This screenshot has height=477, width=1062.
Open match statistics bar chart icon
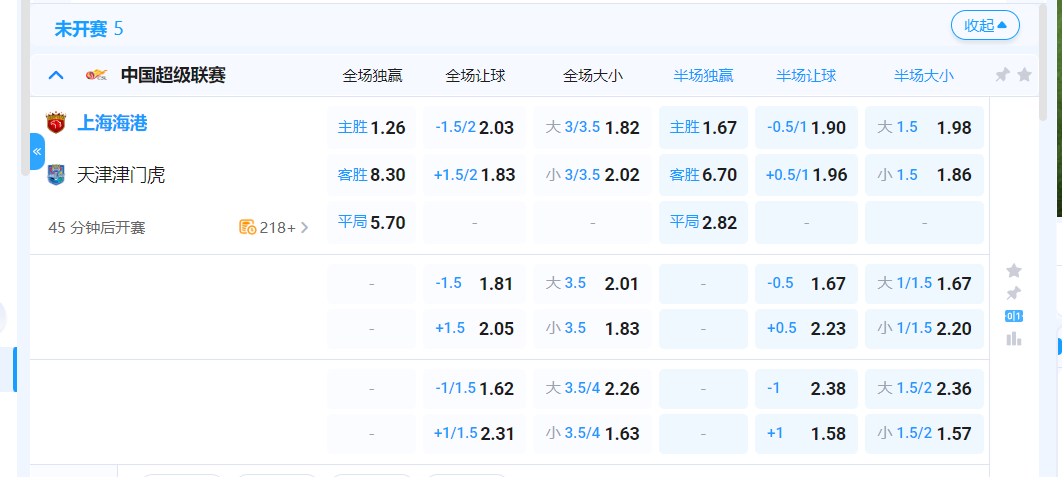coord(1014,339)
